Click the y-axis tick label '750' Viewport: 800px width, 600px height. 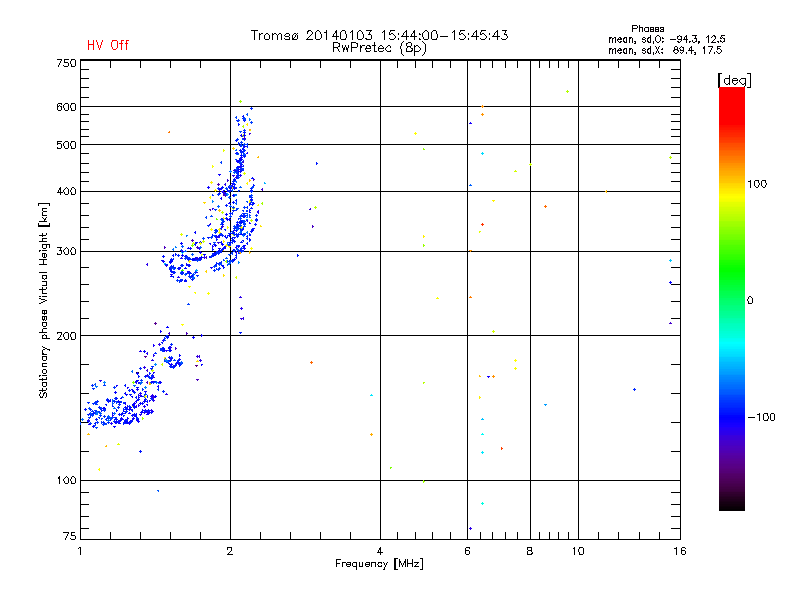(66, 63)
